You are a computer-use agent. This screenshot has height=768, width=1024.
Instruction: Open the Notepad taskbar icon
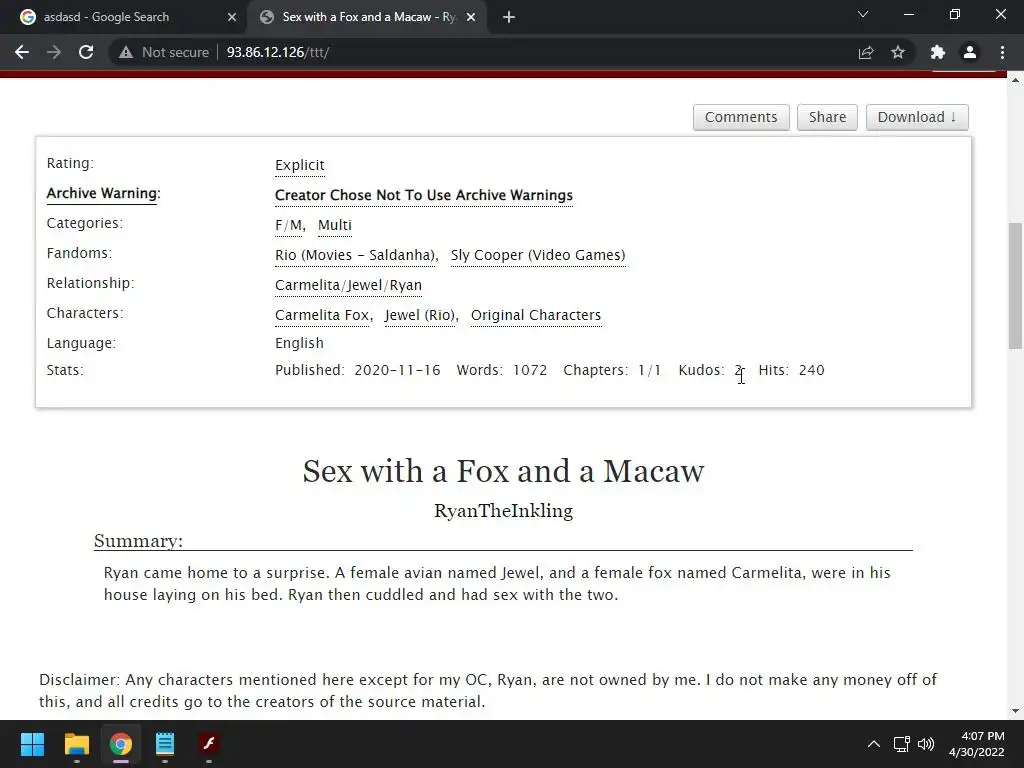165,744
